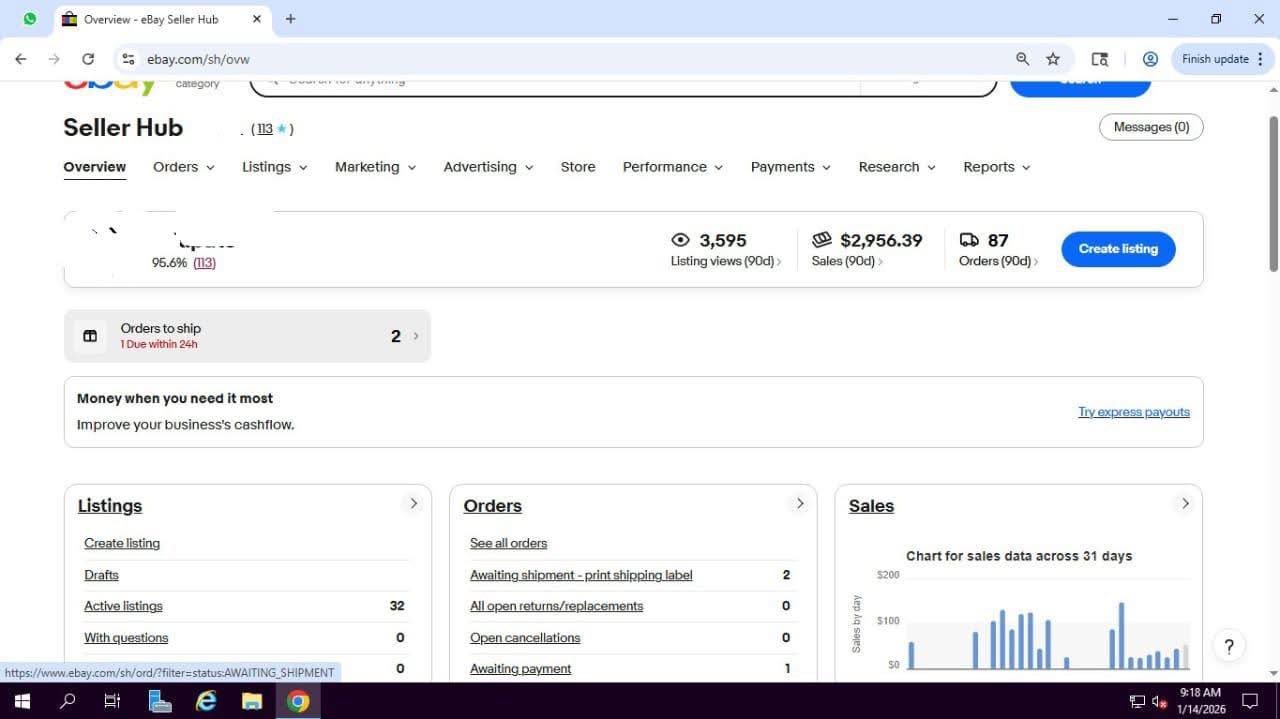Click the browser profile avatar icon

pos(1150,59)
